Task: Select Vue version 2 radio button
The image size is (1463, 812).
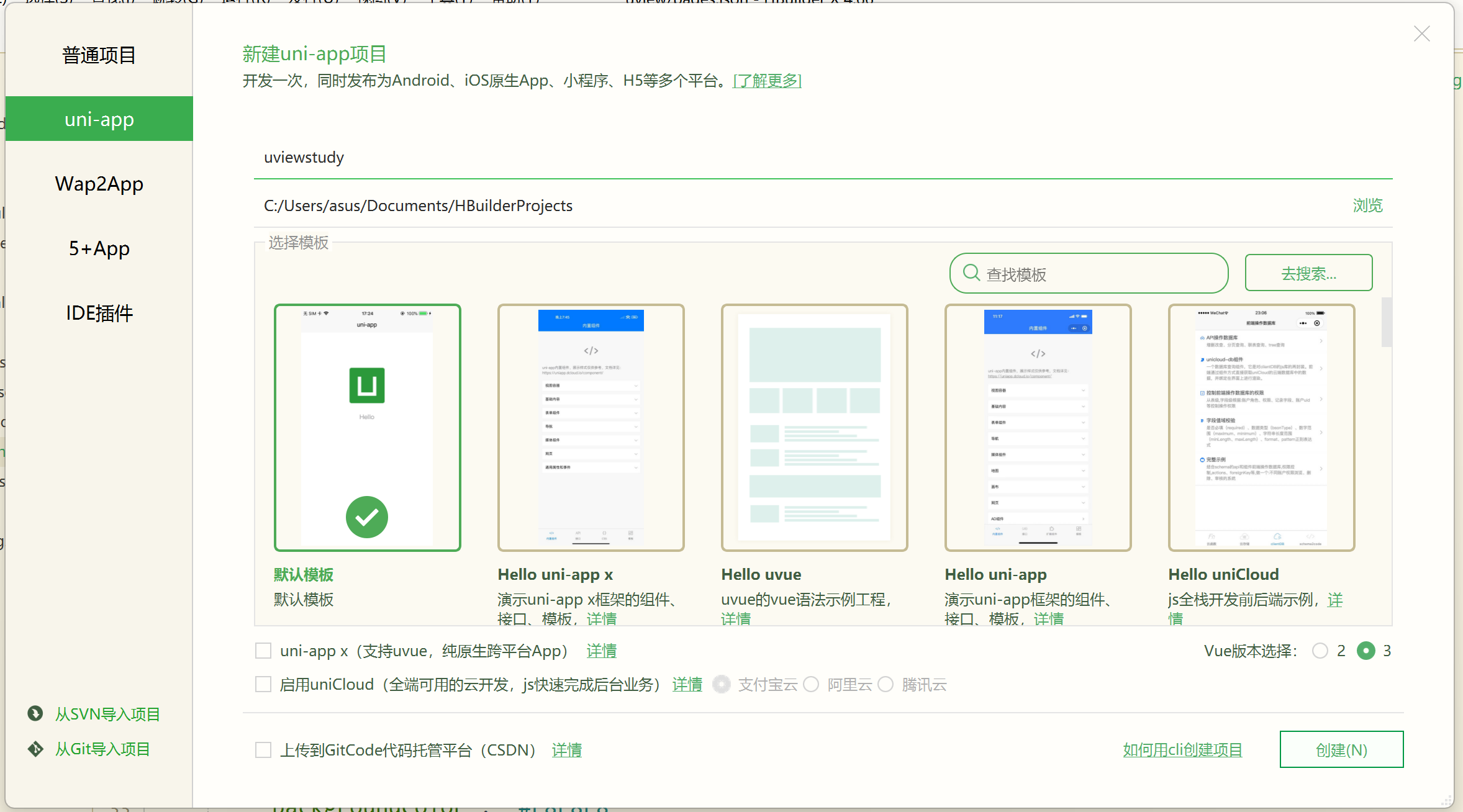Action: click(x=1321, y=651)
